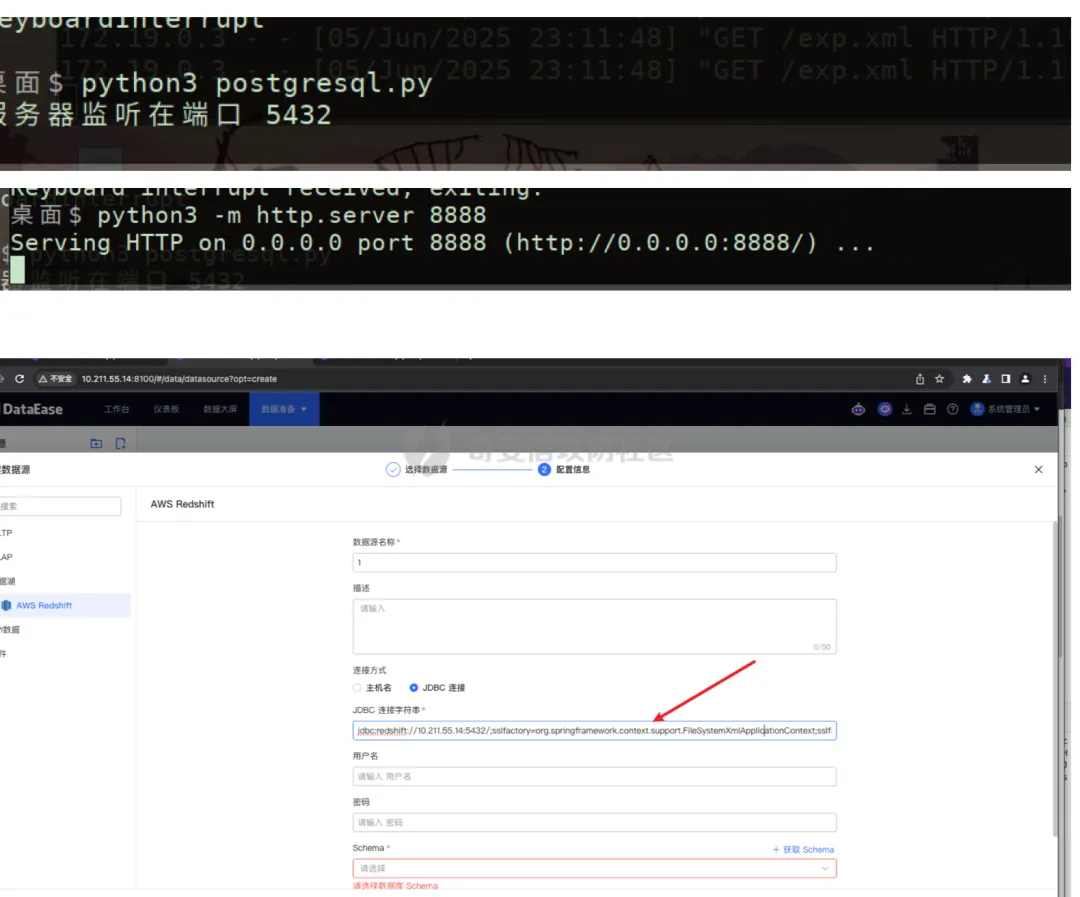
Task: Select the JDBC 连接 radio button
Action: click(x=413, y=688)
